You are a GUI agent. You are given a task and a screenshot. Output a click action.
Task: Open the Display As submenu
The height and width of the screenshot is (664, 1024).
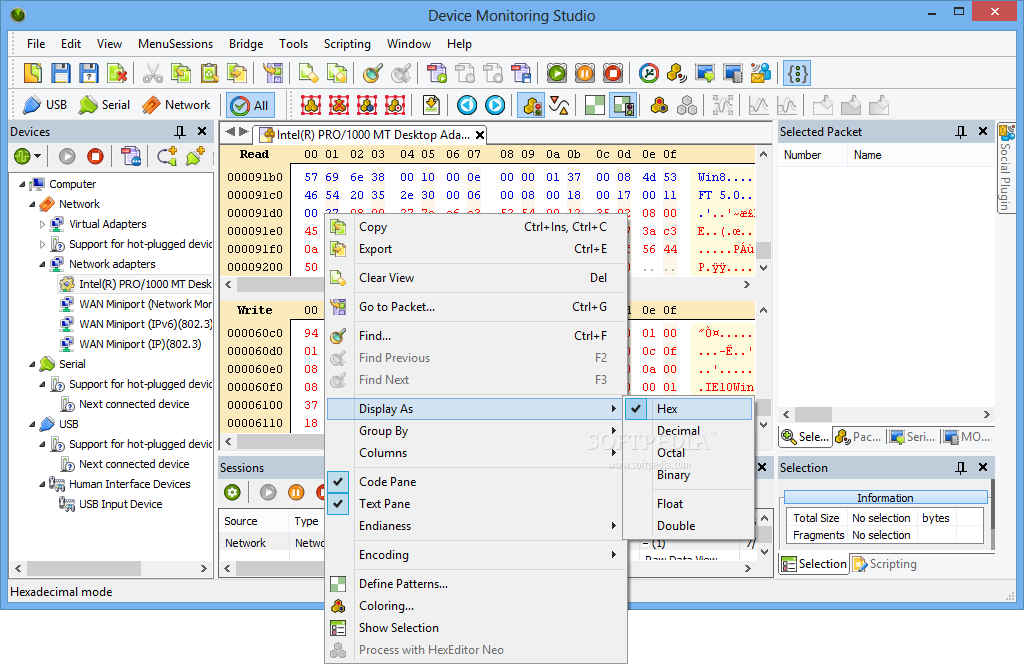click(477, 409)
